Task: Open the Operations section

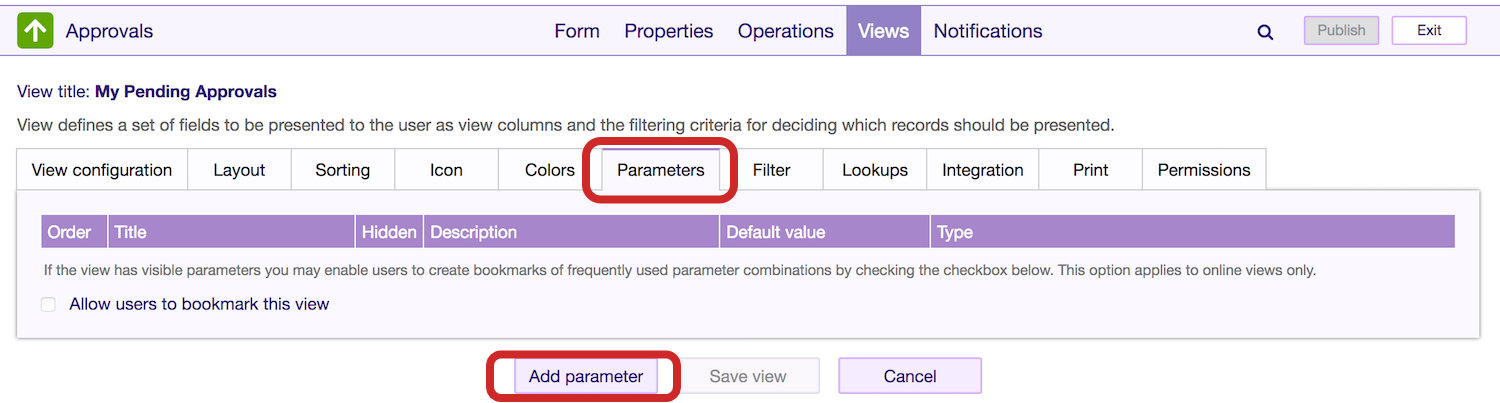Action: point(786,31)
